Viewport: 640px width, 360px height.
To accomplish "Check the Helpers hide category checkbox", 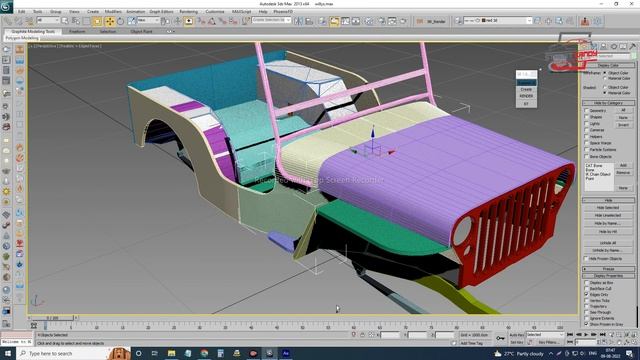I will [x=587, y=137].
